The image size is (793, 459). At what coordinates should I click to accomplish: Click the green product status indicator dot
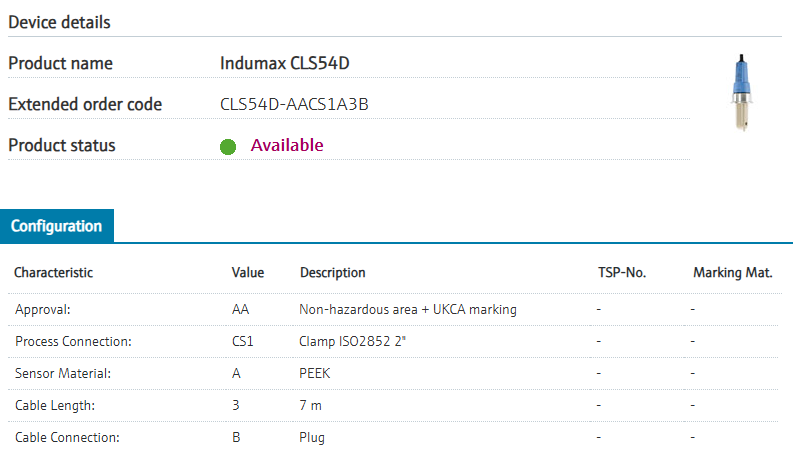pos(228,146)
